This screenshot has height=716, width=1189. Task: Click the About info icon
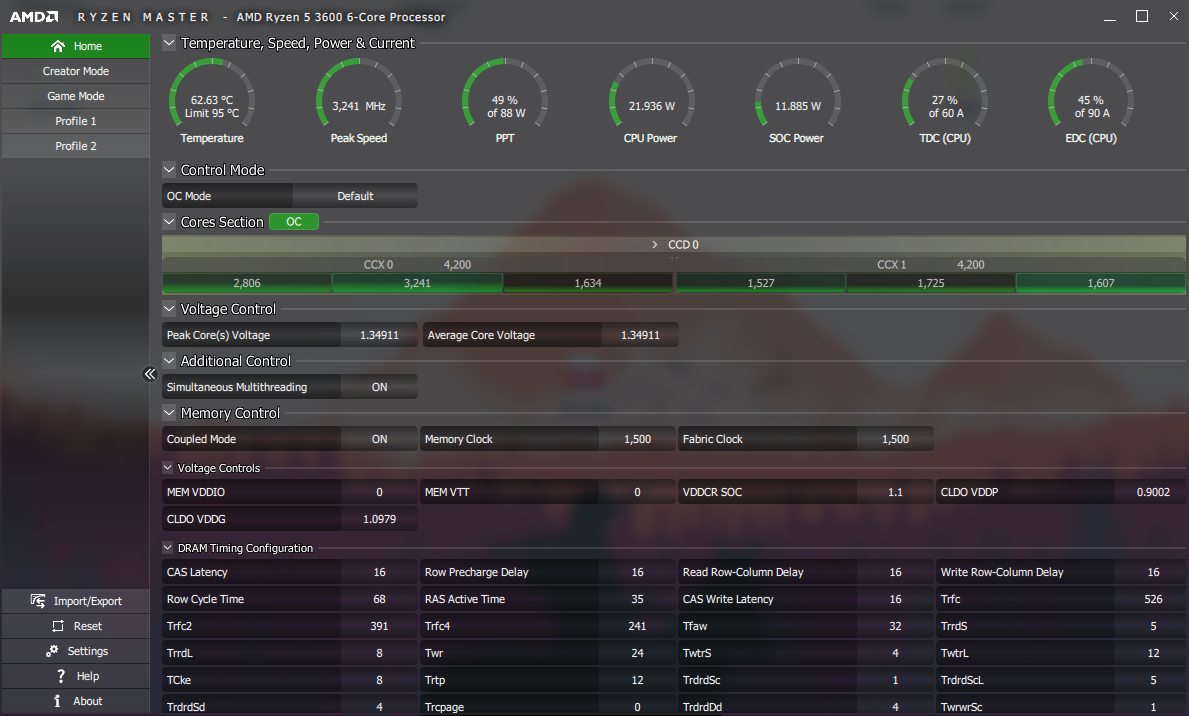(57, 701)
